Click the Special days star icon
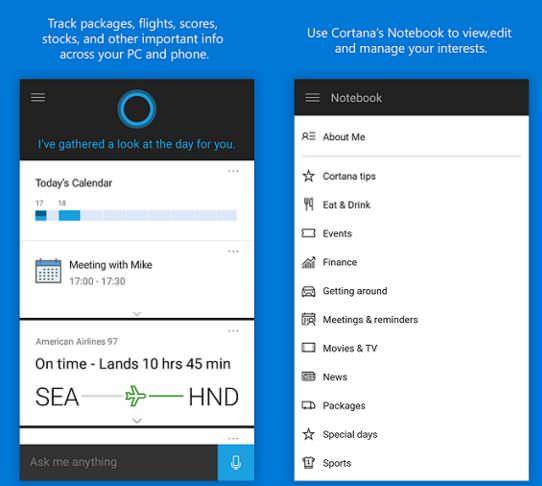 pyautogui.click(x=309, y=434)
